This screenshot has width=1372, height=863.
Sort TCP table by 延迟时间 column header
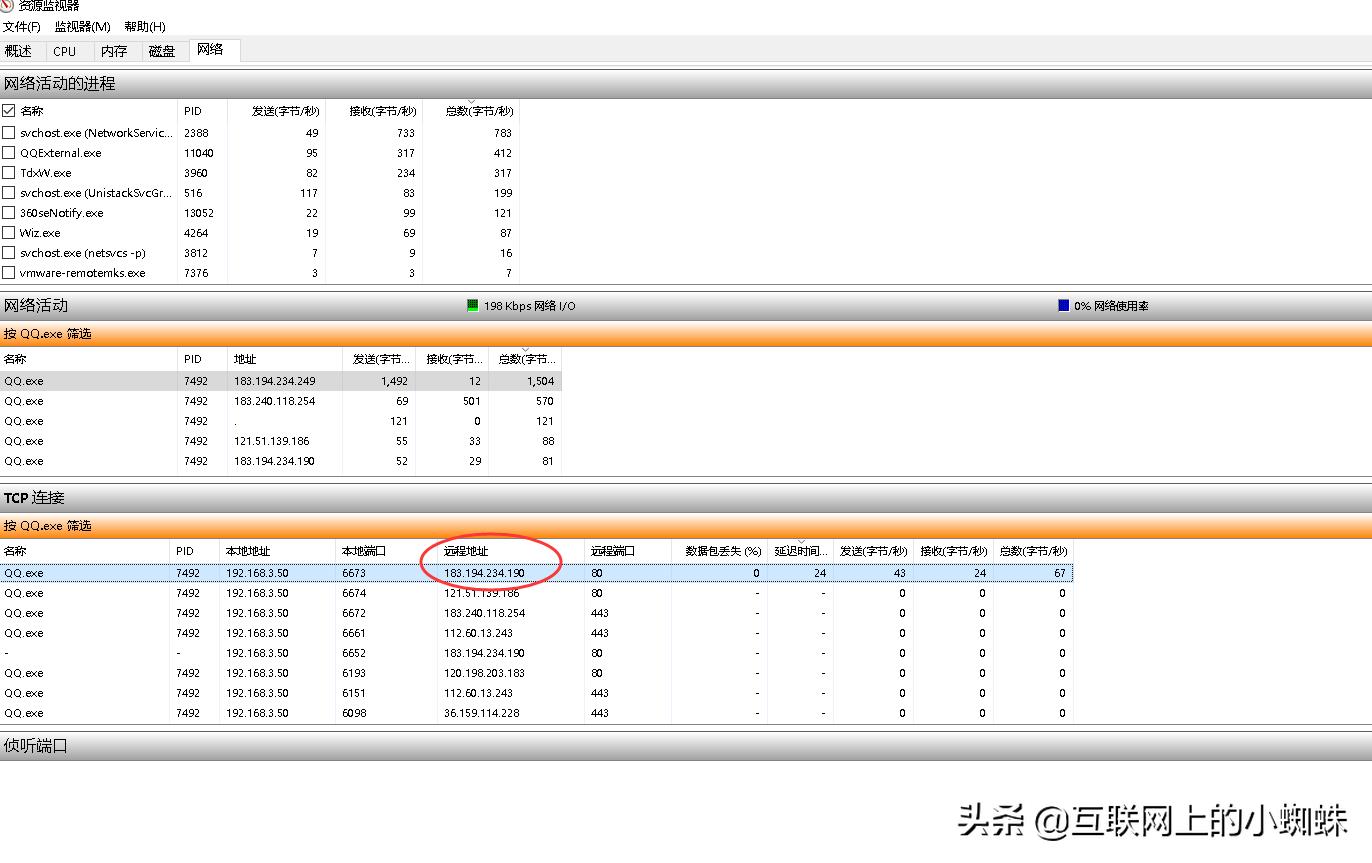800,551
